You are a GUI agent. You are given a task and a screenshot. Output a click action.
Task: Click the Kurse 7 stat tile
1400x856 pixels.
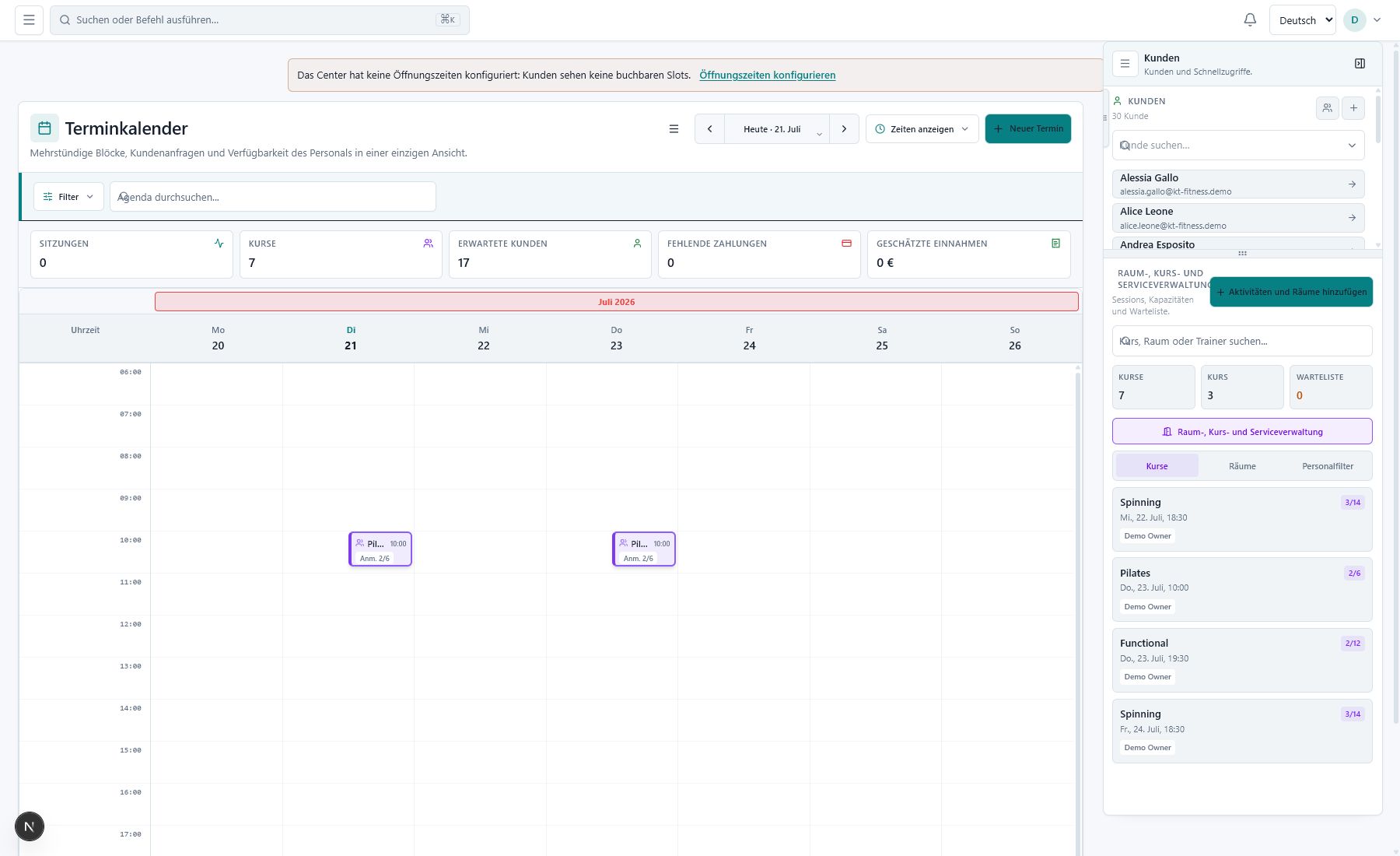(1153, 387)
